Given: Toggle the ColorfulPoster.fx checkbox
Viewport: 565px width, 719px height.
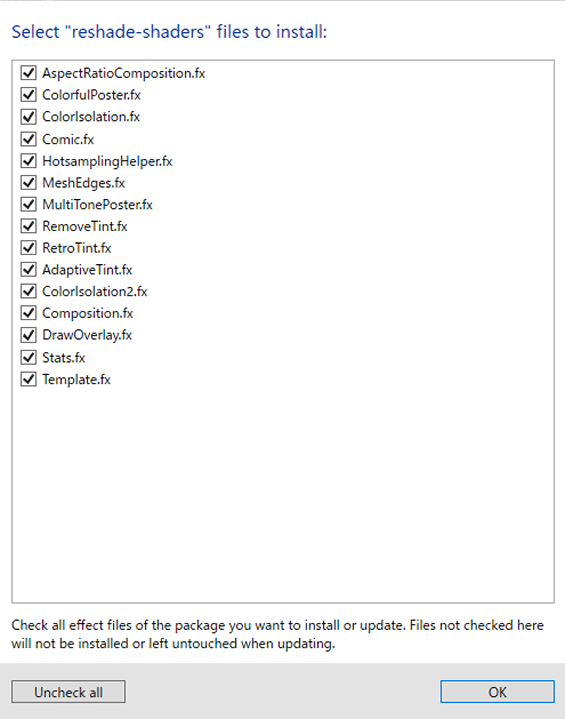Looking at the screenshot, I should [28, 95].
